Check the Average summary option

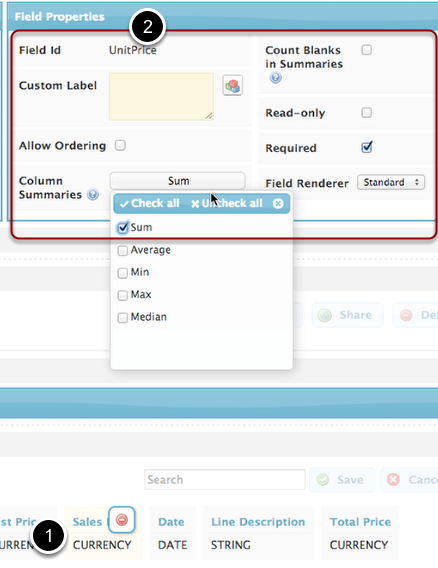(x=123, y=250)
